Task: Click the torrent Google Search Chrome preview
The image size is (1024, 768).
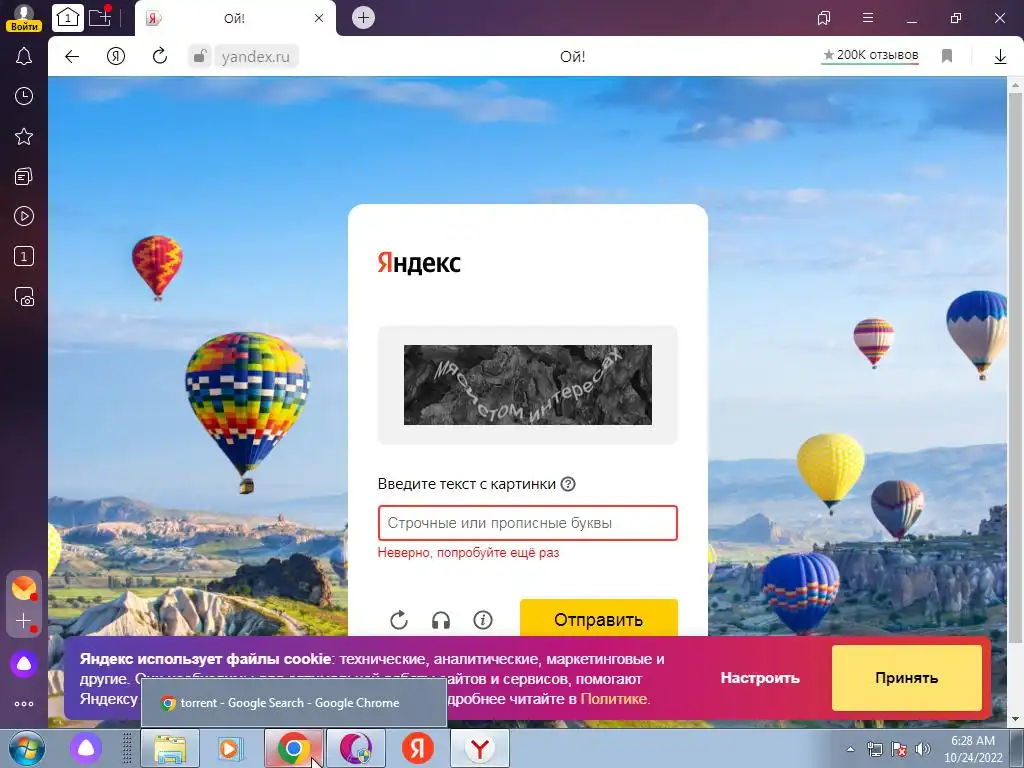Action: coord(294,703)
